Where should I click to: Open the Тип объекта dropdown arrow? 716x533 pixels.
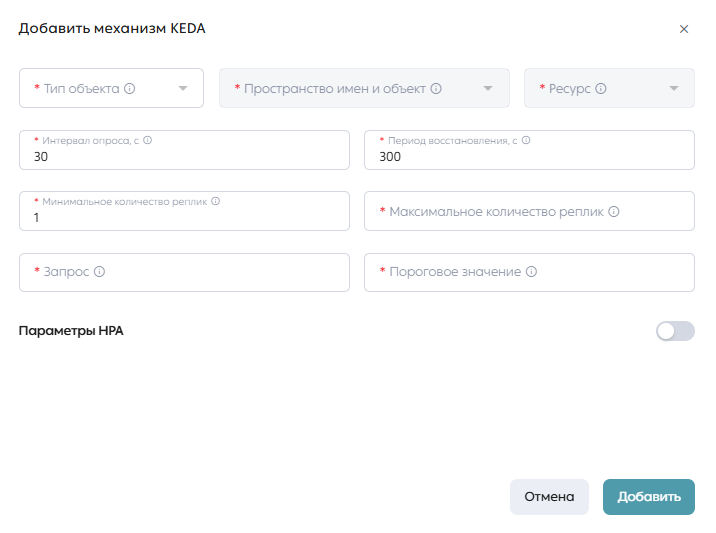pyautogui.click(x=183, y=89)
